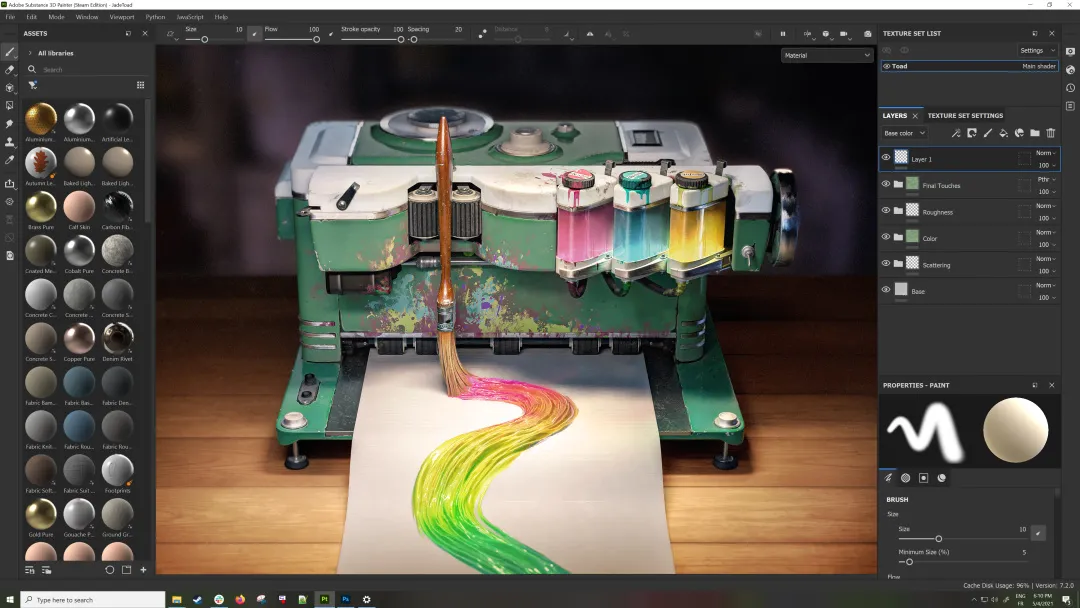Screen dimensions: 1080x608
Task: Click the add paint layer brush icon
Action: point(987,133)
